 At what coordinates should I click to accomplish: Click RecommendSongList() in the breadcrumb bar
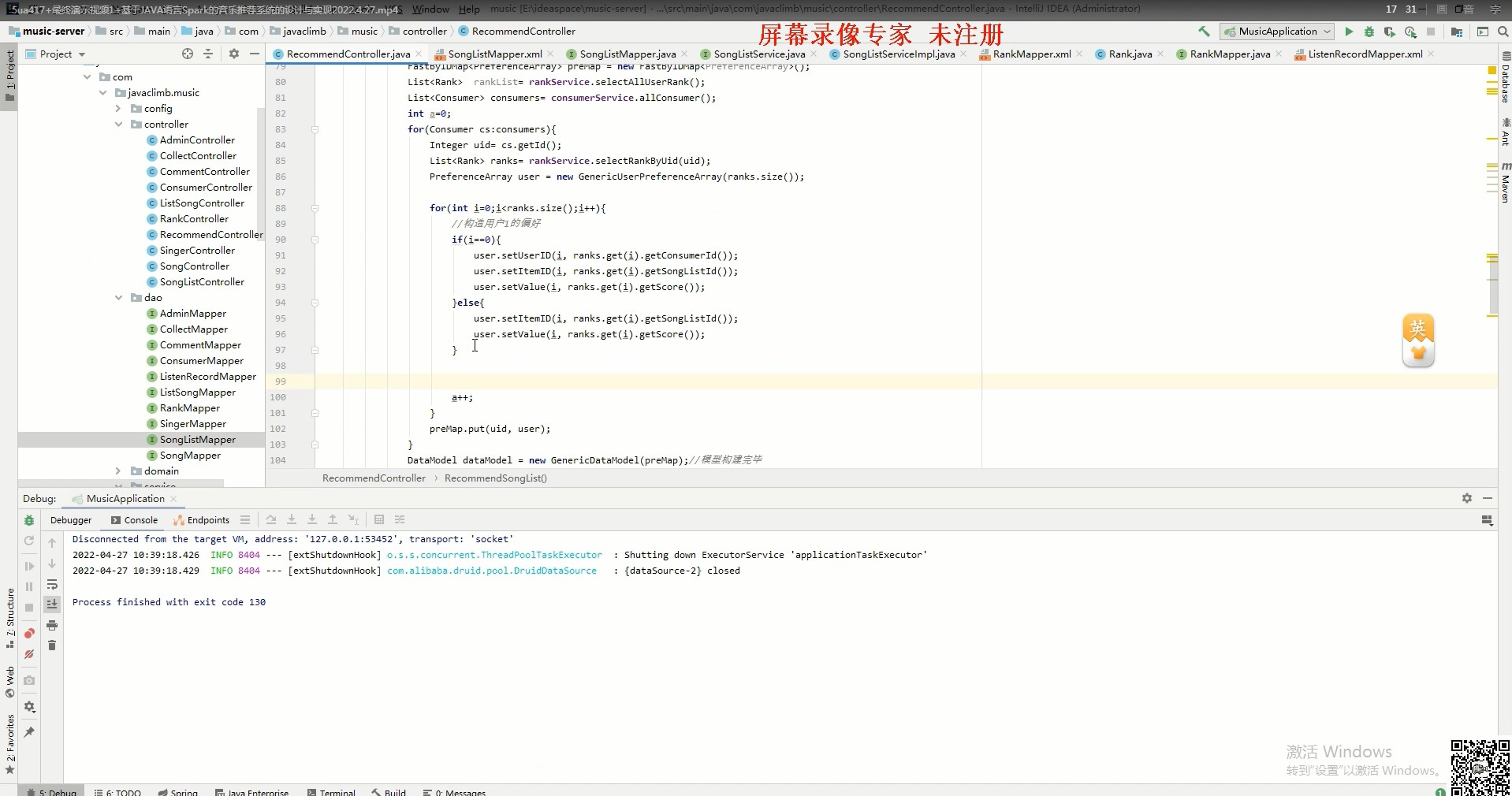[495, 478]
